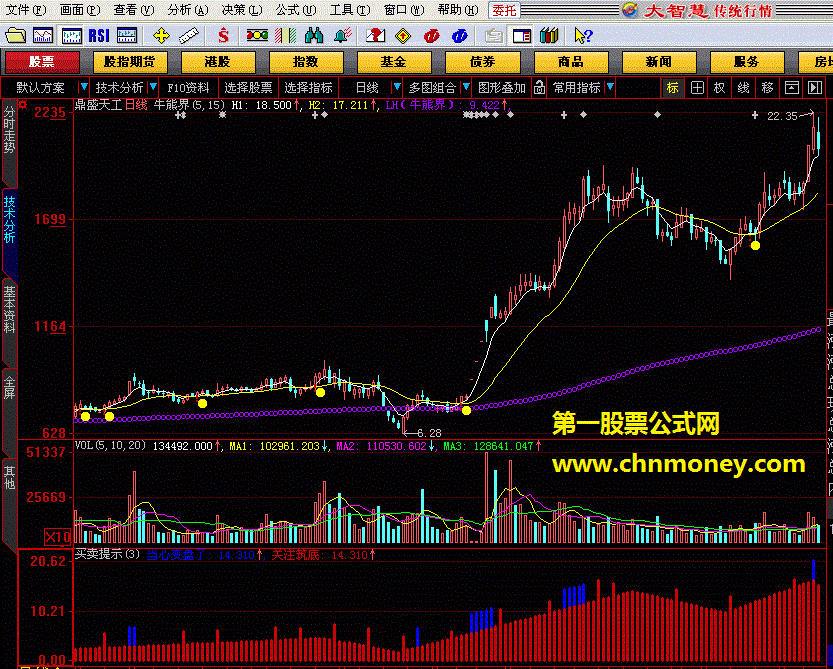The width and height of the screenshot is (833, 669).
Task: Open the binoculars search tool
Action: (x=314, y=36)
